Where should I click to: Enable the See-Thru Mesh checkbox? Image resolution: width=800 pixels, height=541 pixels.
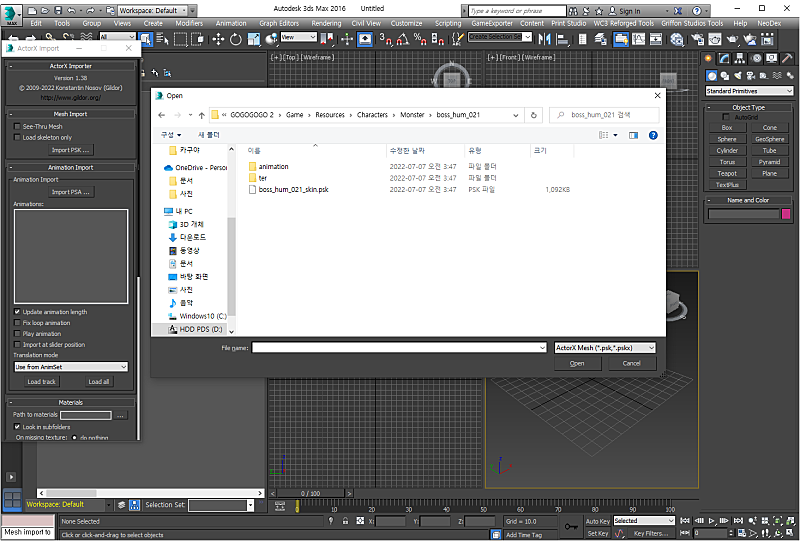[x=17, y=127]
